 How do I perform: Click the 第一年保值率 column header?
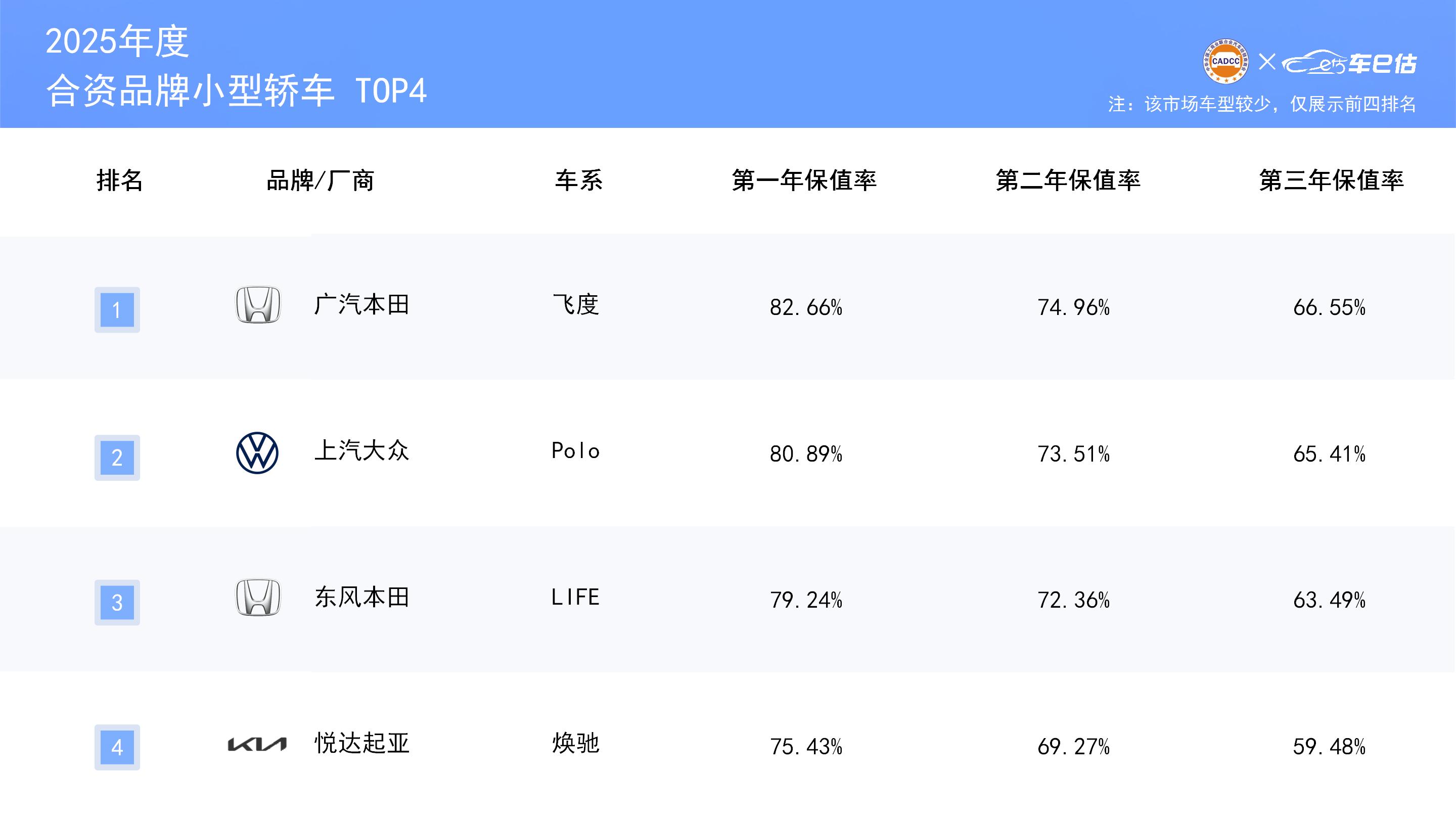point(804,181)
